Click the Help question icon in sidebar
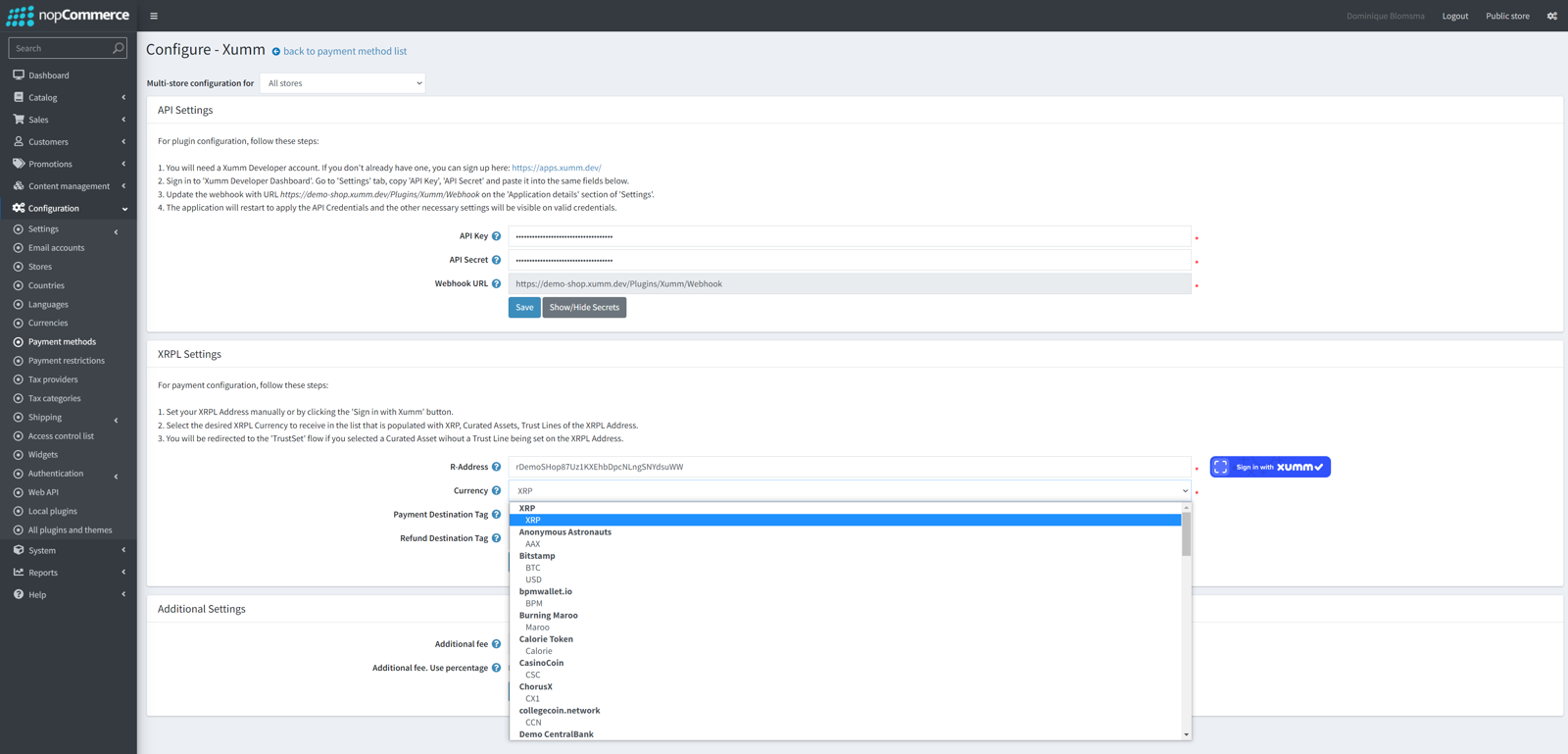Viewport: 1568px width, 754px height. point(19,594)
